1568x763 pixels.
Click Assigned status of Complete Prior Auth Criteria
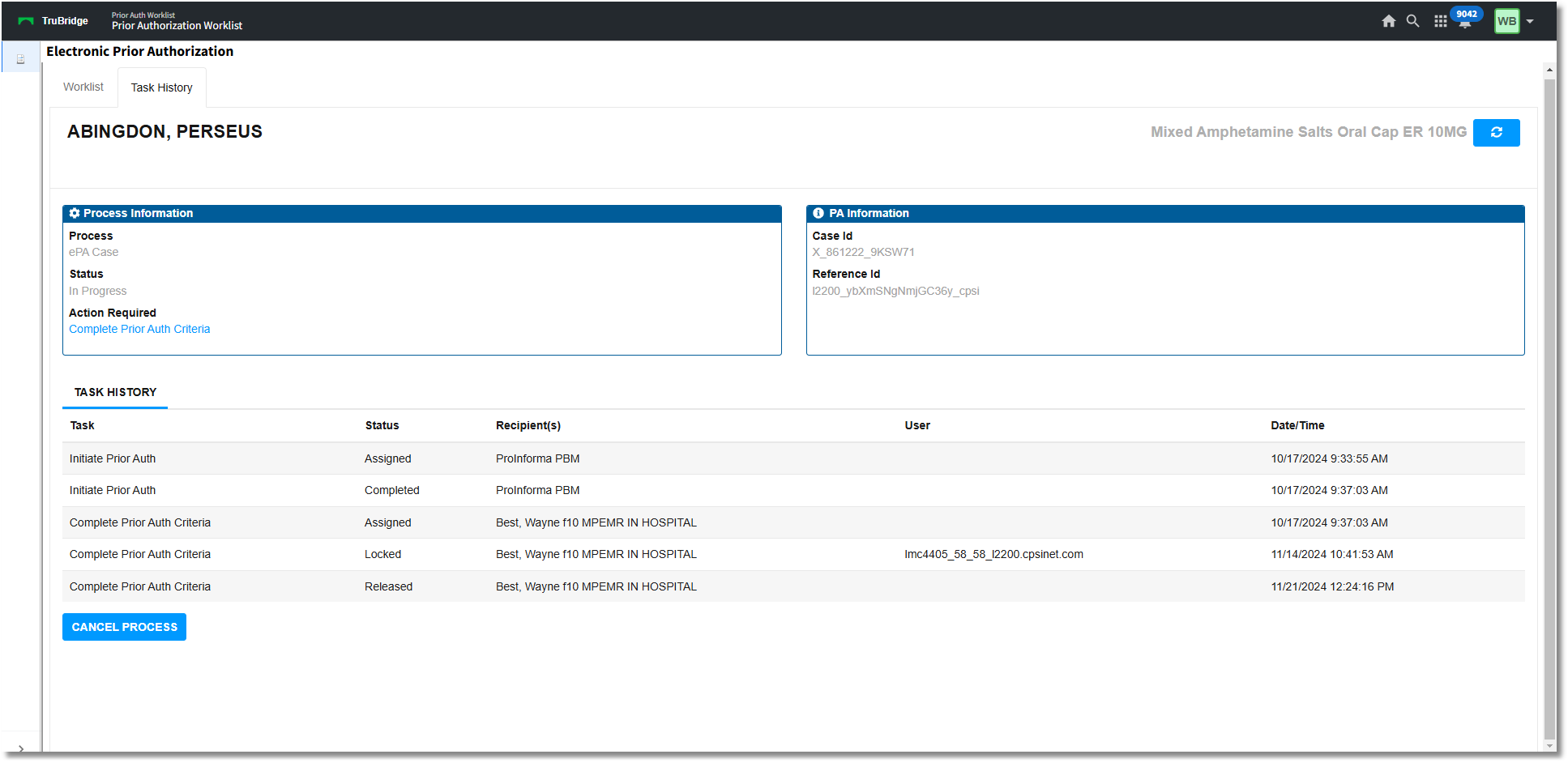click(x=387, y=522)
